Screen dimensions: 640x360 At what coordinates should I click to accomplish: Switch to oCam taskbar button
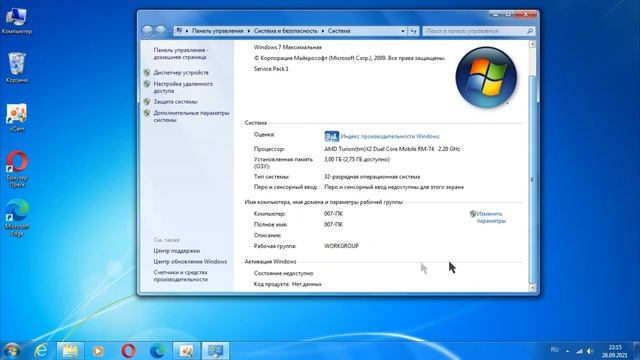[187, 351]
